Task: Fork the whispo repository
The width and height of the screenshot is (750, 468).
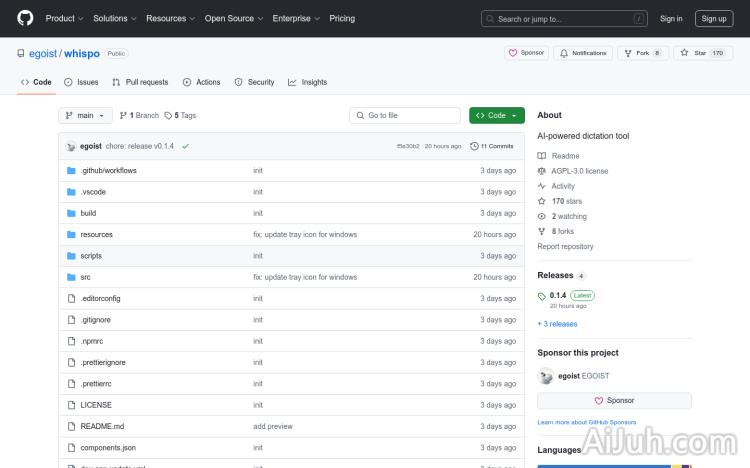Action: click(637, 53)
